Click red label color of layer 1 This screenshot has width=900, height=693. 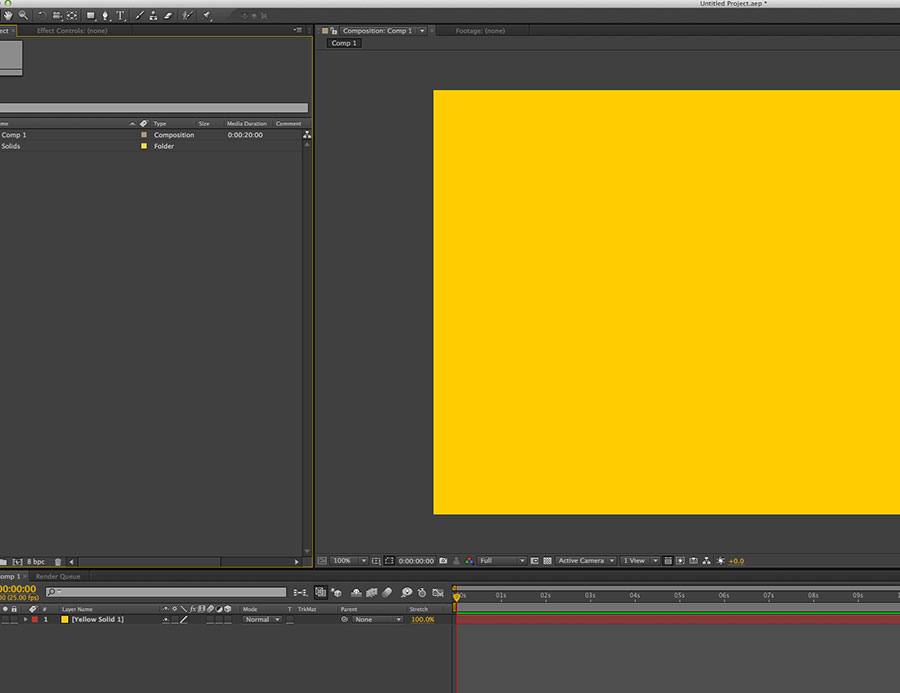coord(35,620)
